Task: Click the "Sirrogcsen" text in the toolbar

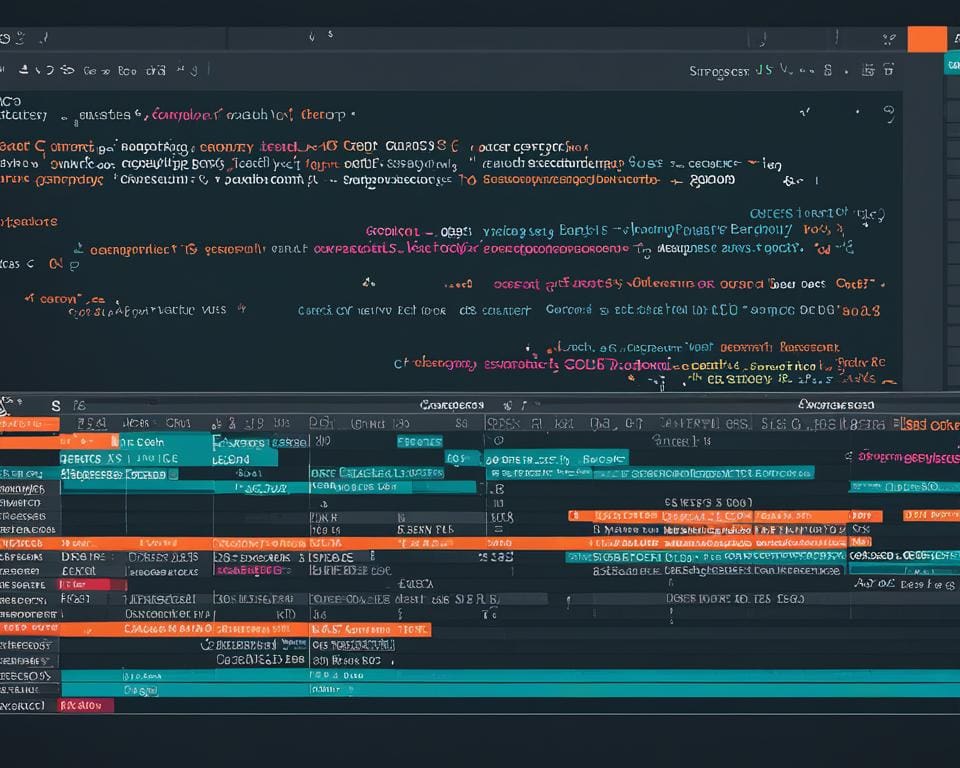Action: pos(718,71)
